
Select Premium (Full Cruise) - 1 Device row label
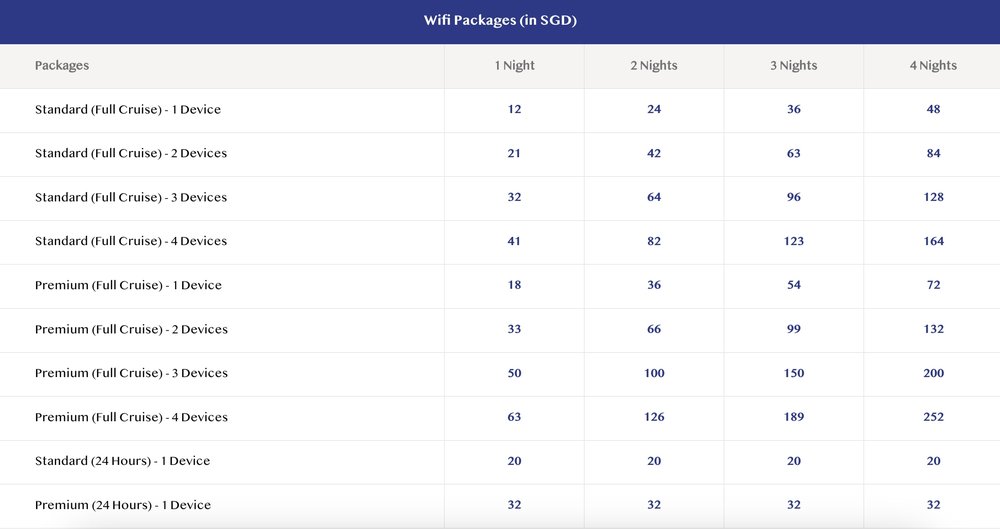[x=128, y=286]
